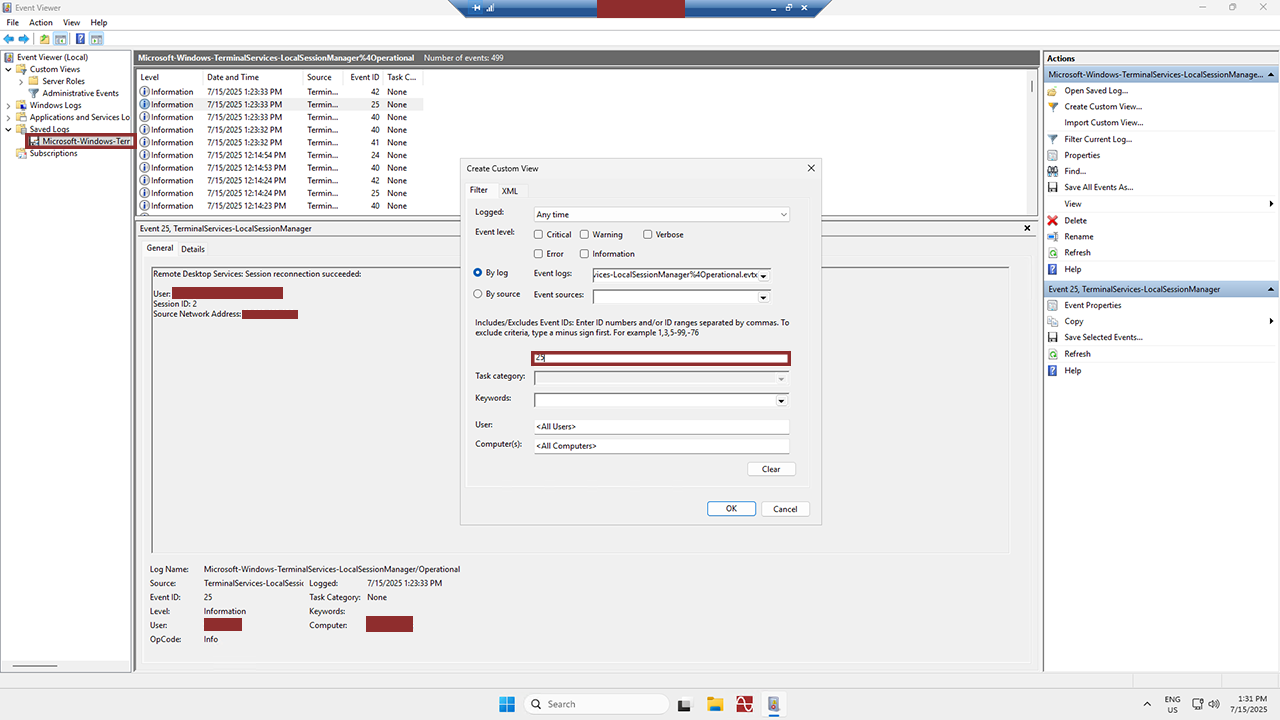The width and height of the screenshot is (1280, 720).
Task: Tick the Information event level checkbox
Action: 585,254
